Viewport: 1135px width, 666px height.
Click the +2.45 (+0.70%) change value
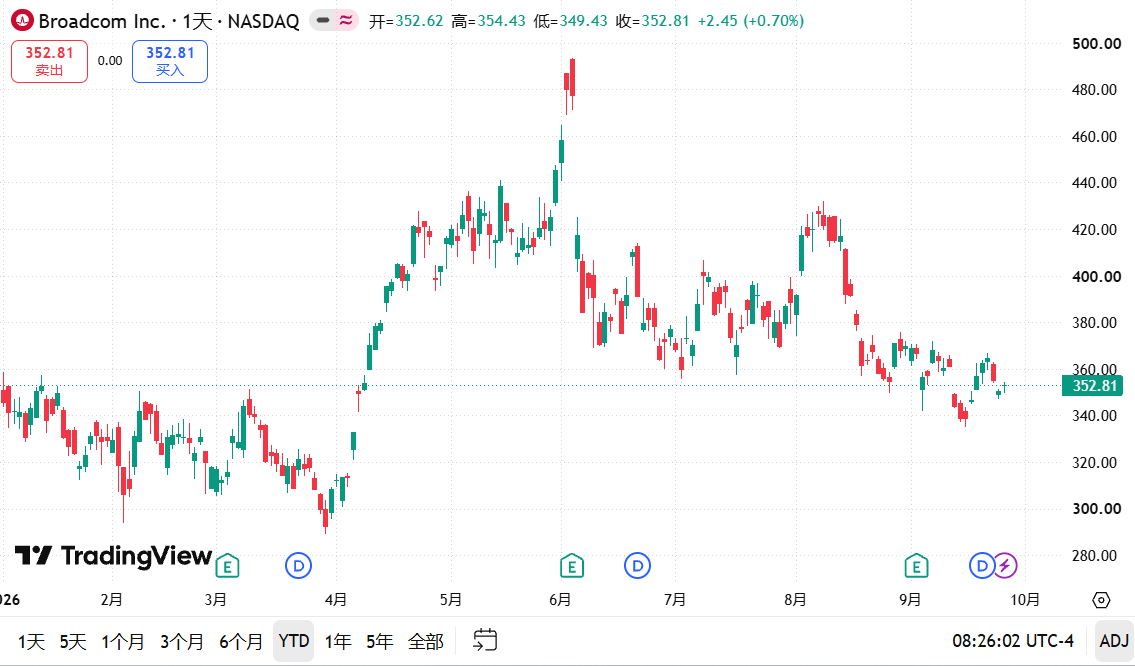[x=751, y=21]
